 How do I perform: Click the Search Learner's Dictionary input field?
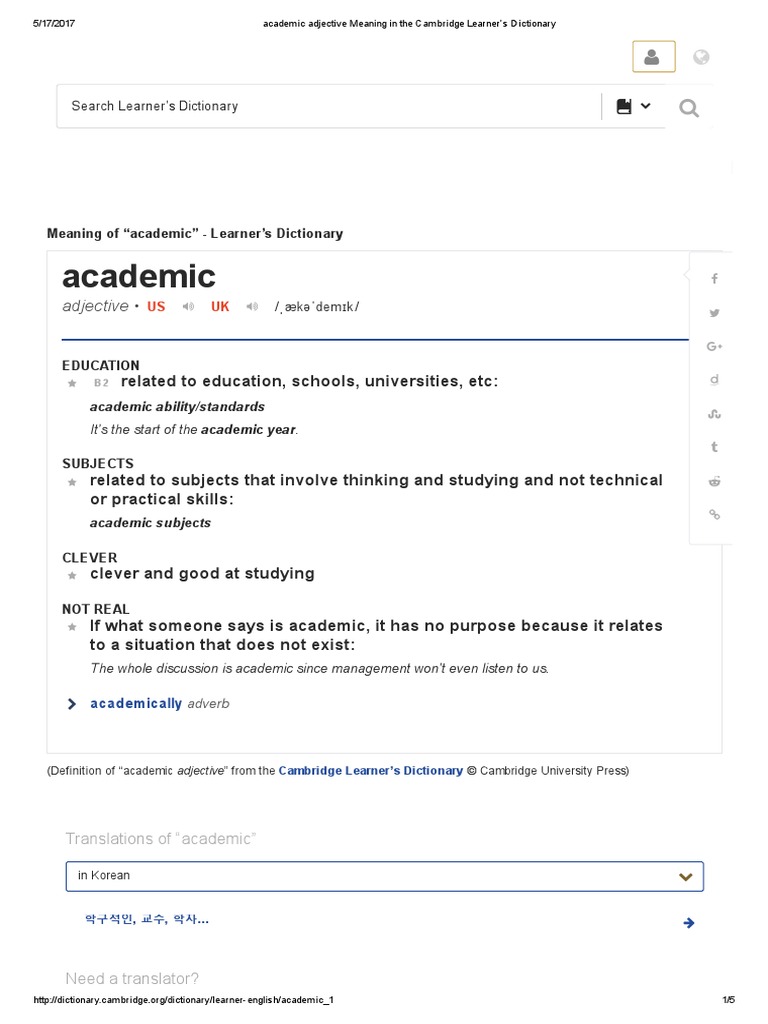pos(328,106)
